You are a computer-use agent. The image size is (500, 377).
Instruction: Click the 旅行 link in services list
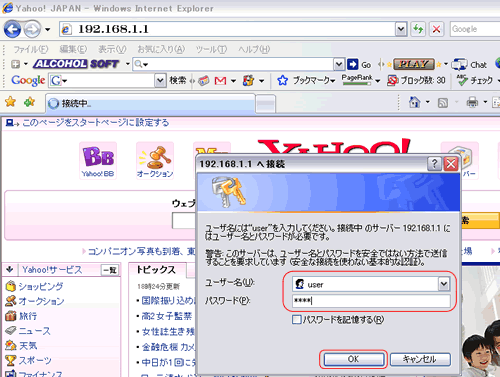pos(28,316)
